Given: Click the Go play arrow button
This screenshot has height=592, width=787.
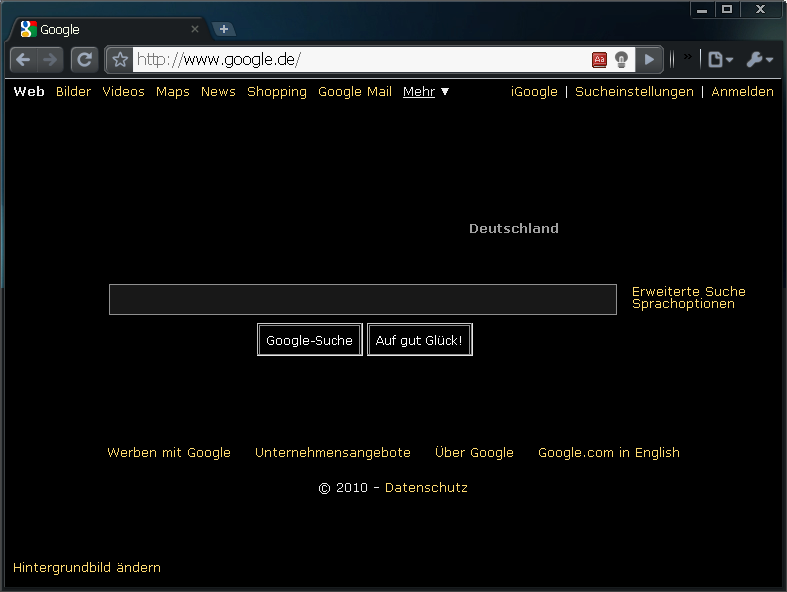Looking at the screenshot, I should tap(649, 60).
